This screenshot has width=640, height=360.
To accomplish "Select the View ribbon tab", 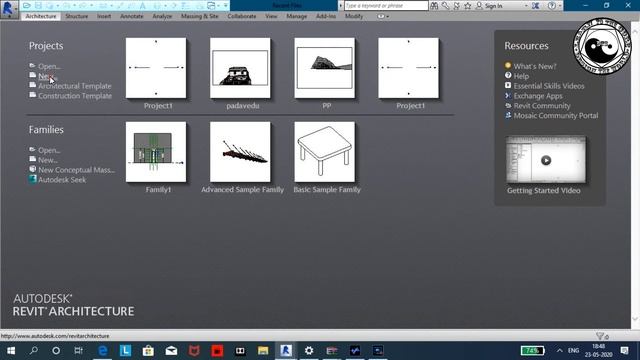I will coord(271,16).
